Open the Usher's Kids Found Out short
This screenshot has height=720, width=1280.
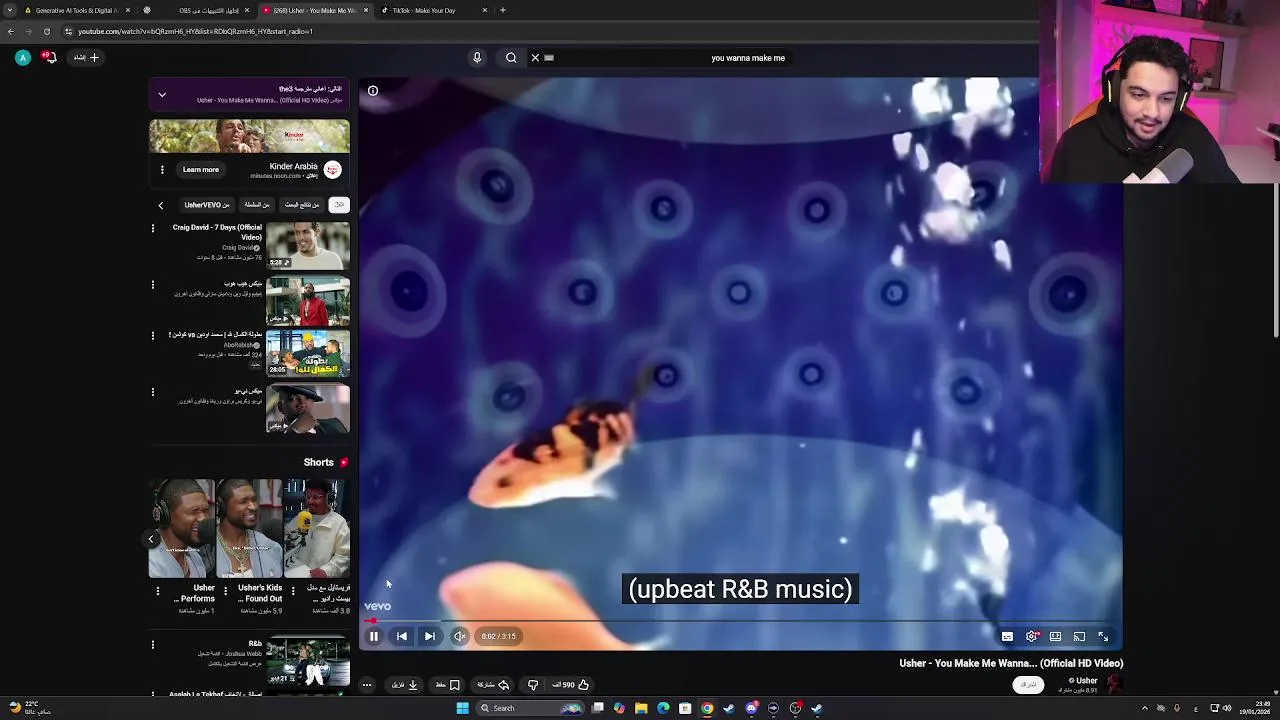(x=249, y=528)
